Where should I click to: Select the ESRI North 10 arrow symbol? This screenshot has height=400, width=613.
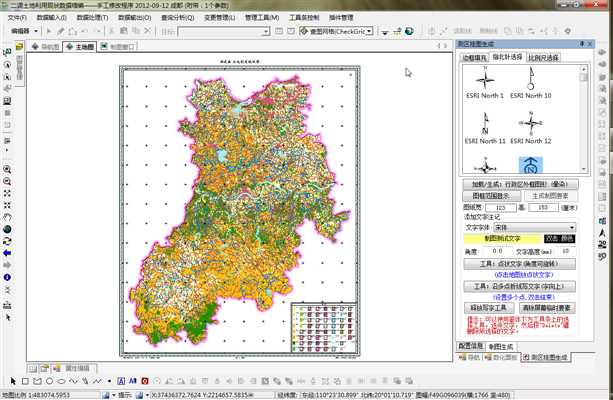point(531,83)
